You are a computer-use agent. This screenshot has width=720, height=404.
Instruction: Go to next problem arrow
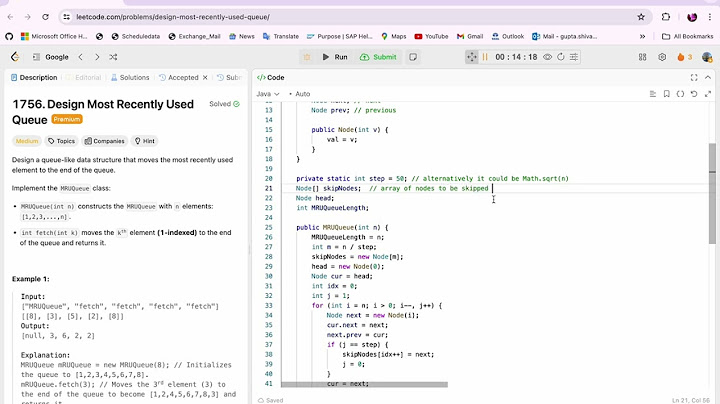pyautogui.click(x=97, y=57)
